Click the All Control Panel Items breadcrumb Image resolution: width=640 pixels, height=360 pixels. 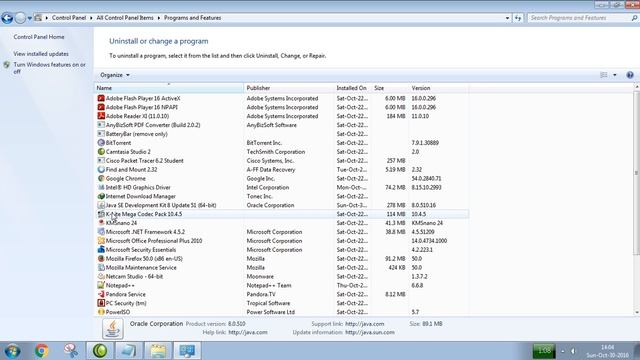[x=125, y=18]
